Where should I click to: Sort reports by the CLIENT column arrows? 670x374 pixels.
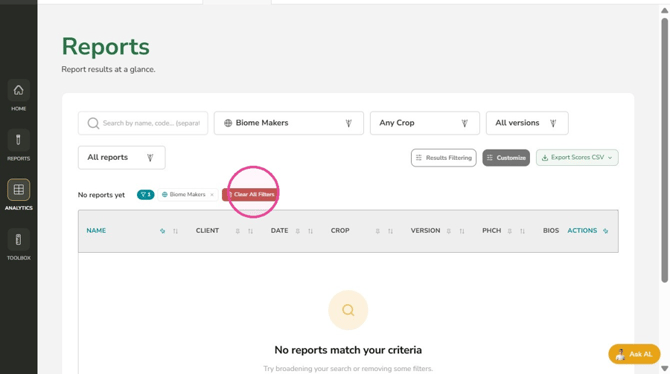coord(250,231)
